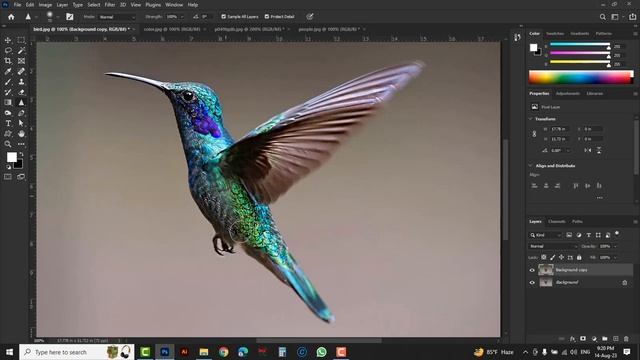640x360 pixels.
Task: Select the Clone Stamp tool
Action: point(21,82)
